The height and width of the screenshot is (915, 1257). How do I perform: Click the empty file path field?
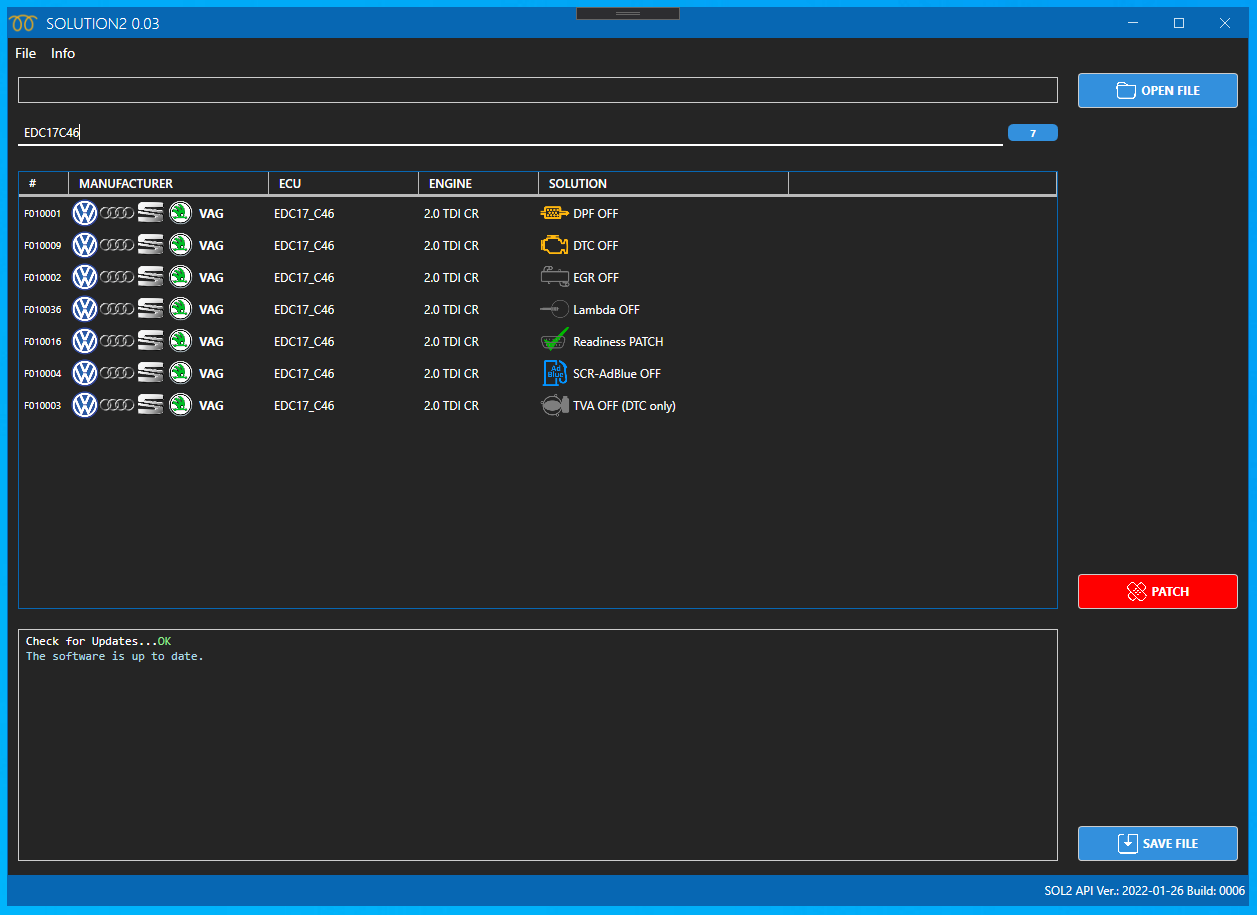tap(538, 90)
